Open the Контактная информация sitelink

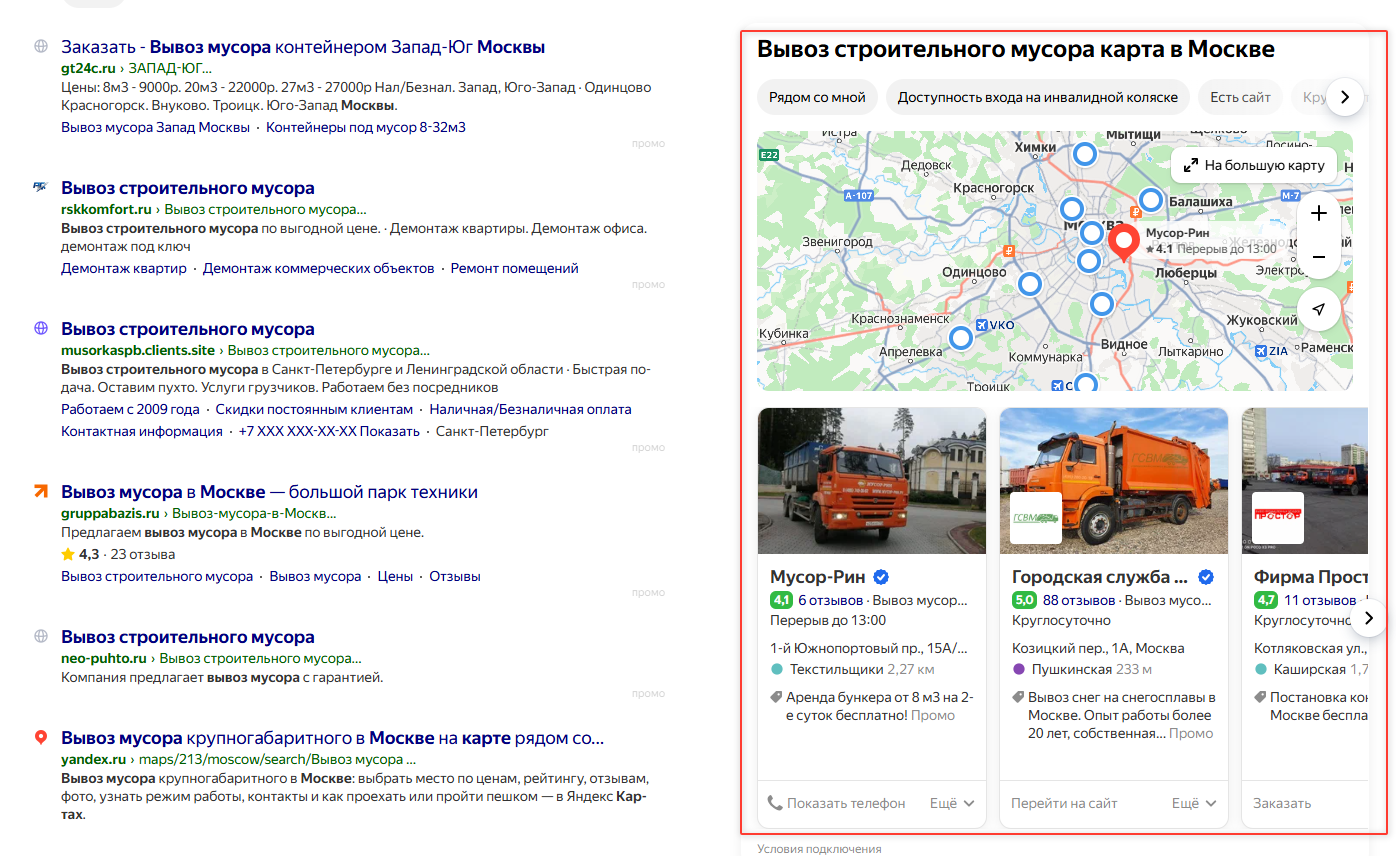pyautogui.click(x=141, y=431)
